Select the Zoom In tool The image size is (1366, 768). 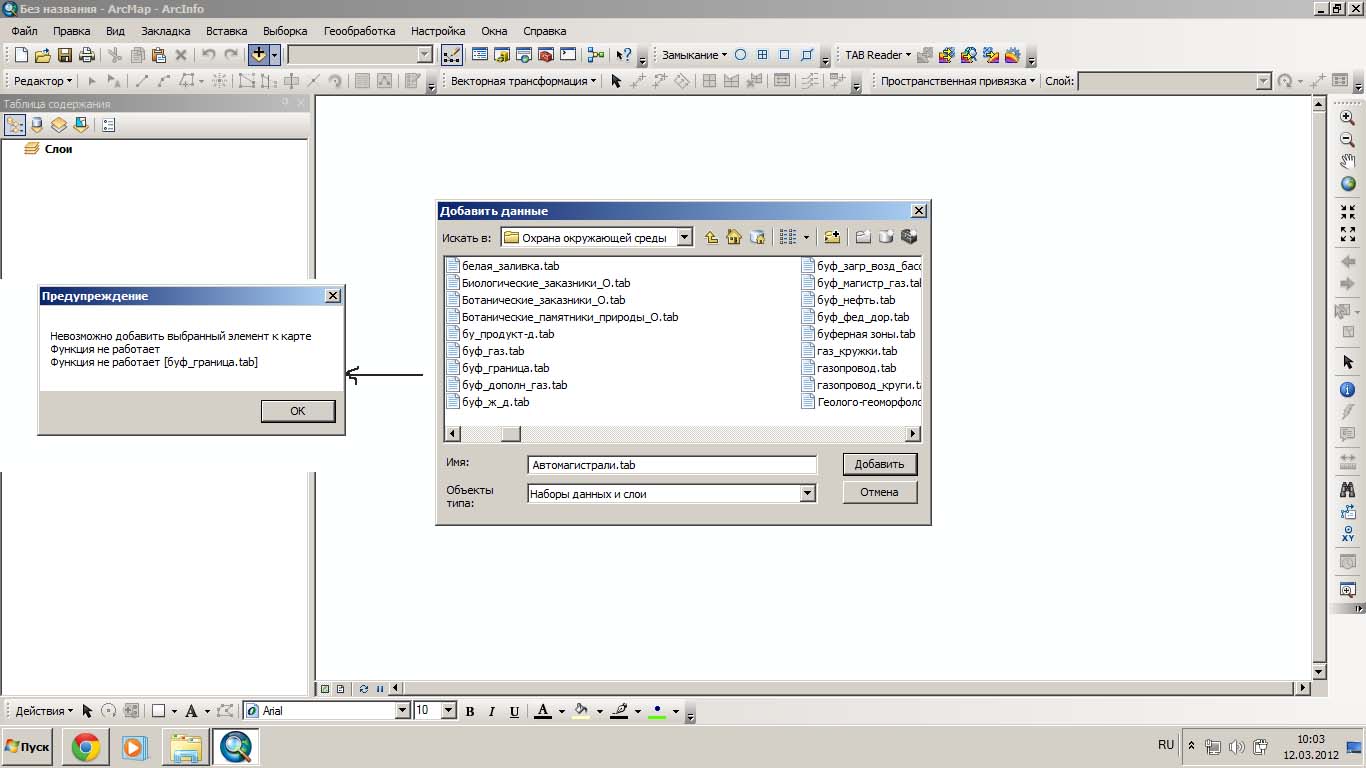(1347, 117)
